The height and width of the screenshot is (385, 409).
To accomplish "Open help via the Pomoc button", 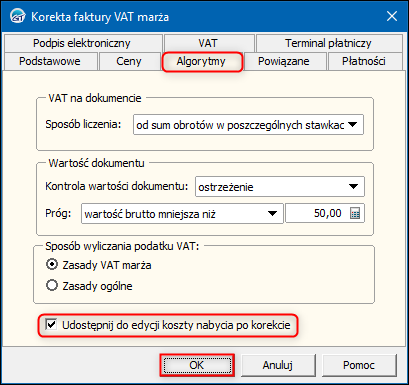I will (359, 365).
